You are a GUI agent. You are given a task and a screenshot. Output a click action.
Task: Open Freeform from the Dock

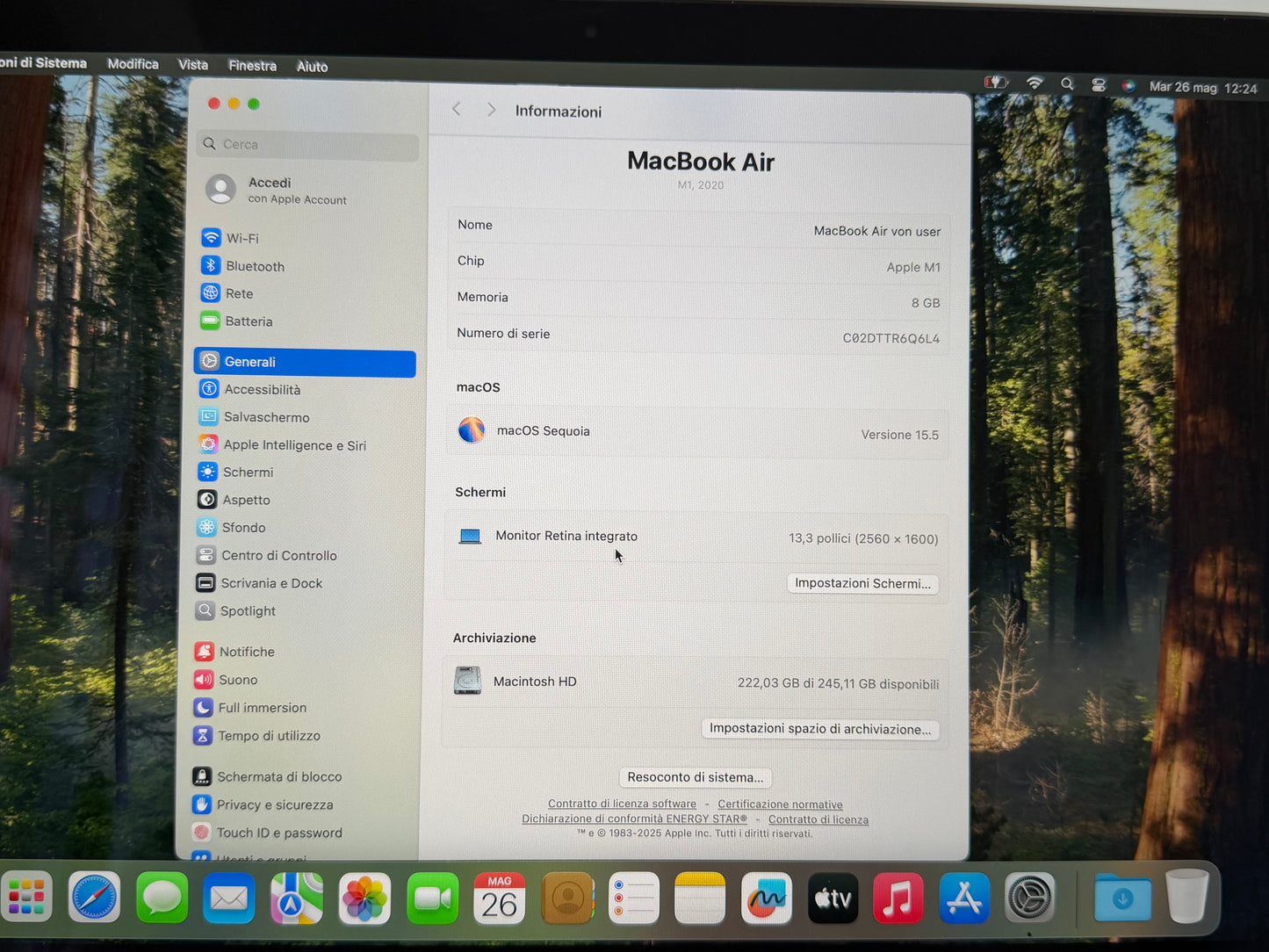pyautogui.click(x=767, y=898)
